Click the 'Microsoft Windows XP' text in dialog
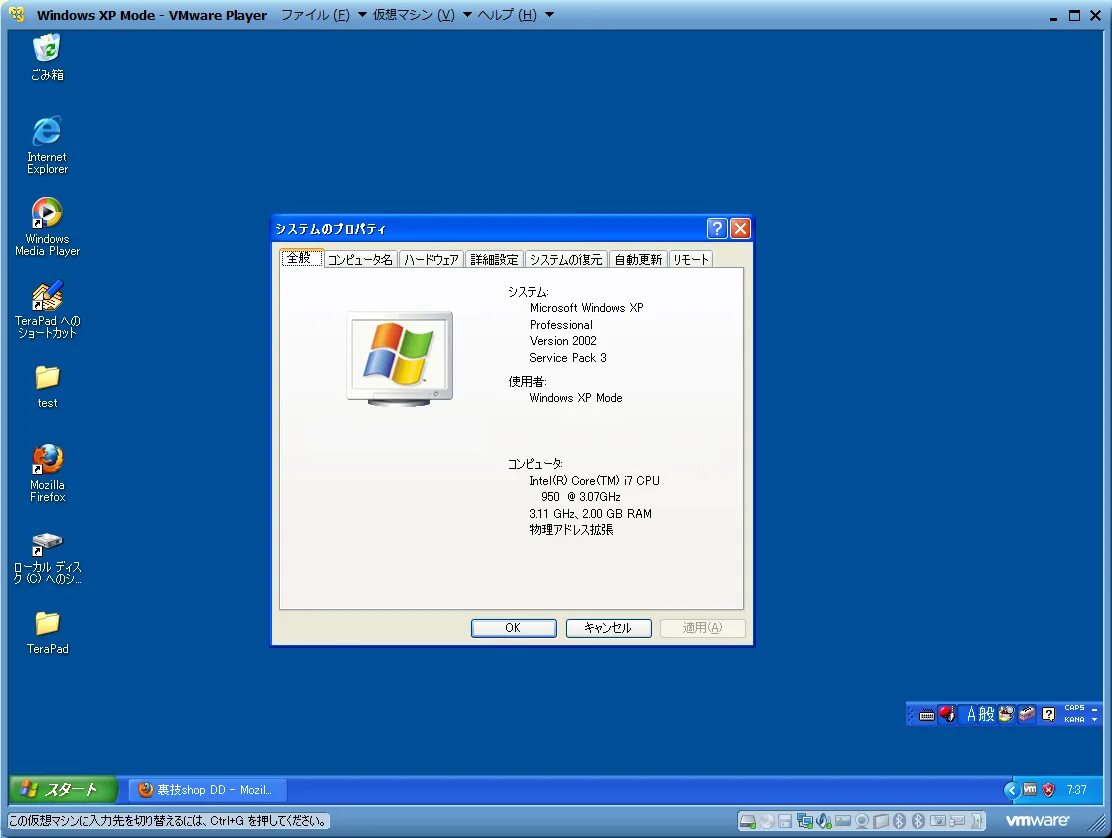The image size is (1112, 838). coord(586,308)
